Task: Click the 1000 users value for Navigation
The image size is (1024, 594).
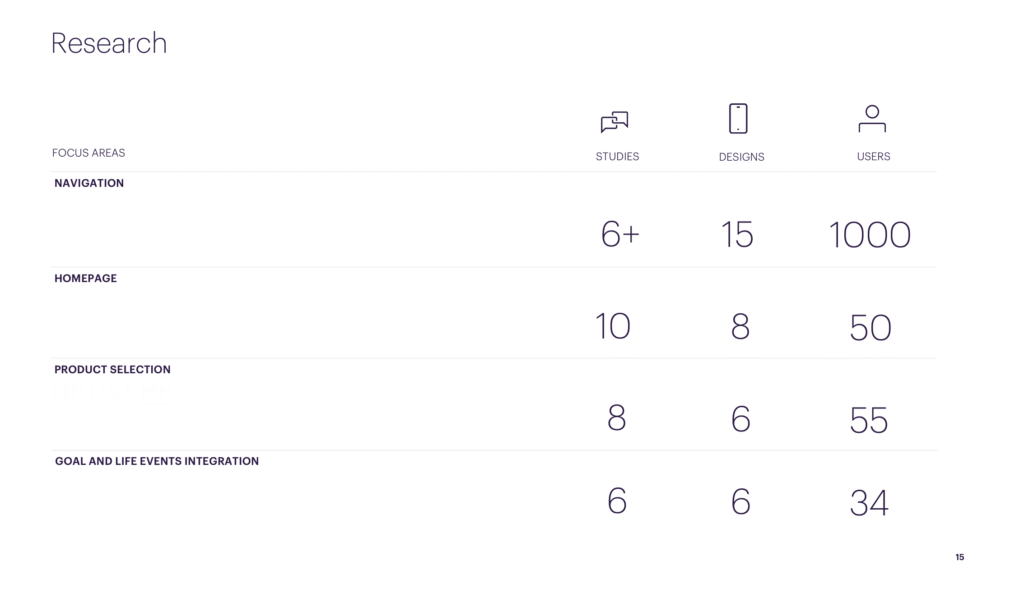Action: pyautogui.click(x=870, y=235)
